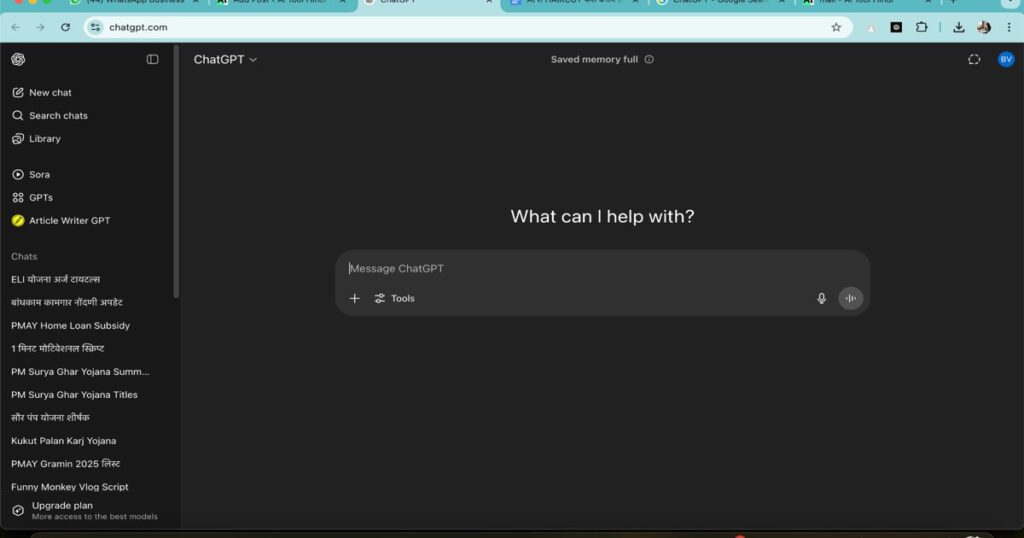Click the New chat pencil icon
1024x538 pixels.
18,93
